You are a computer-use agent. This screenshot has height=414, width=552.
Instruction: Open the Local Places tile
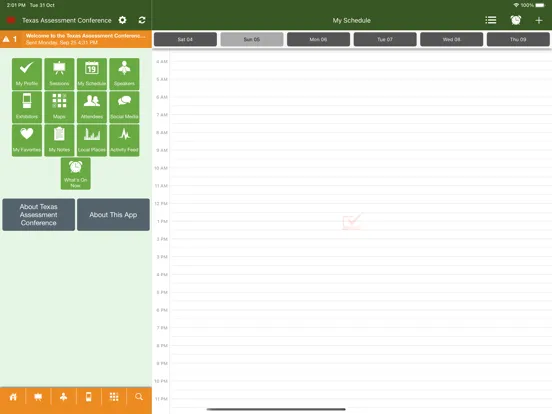click(x=92, y=140)
